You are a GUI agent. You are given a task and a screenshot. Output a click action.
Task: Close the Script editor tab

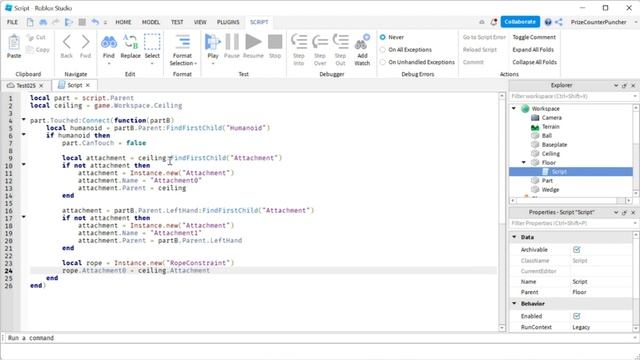click(88, 85)
